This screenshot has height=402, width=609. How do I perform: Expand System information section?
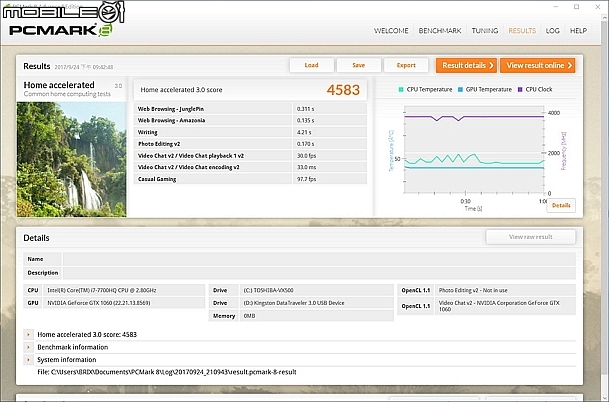coord(28,360)
